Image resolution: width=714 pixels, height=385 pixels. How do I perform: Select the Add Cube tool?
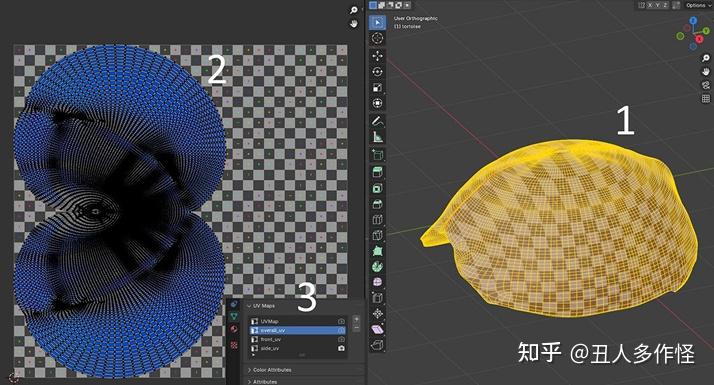click(x=377, y=155)
